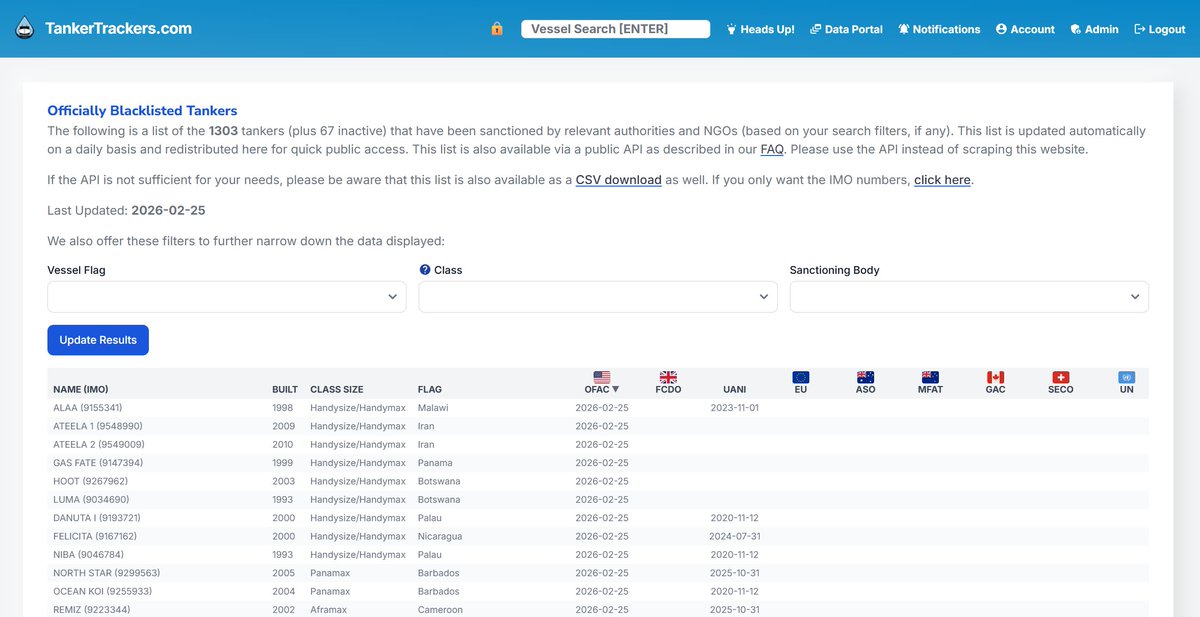This screenshot has width=1200, height=617.
Task: Click the OFAC sort arrow indicator
Action: tap(615, 389)
